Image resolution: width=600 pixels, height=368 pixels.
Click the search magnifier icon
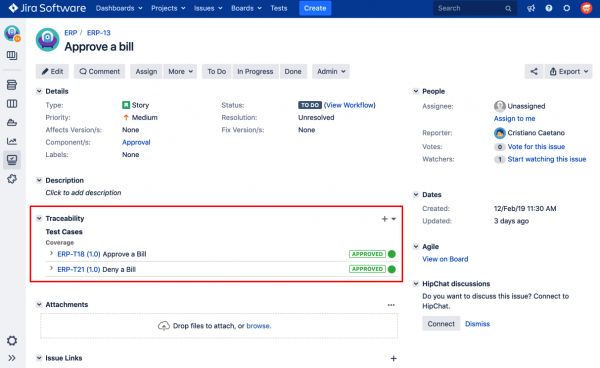(x=508, y=8)
